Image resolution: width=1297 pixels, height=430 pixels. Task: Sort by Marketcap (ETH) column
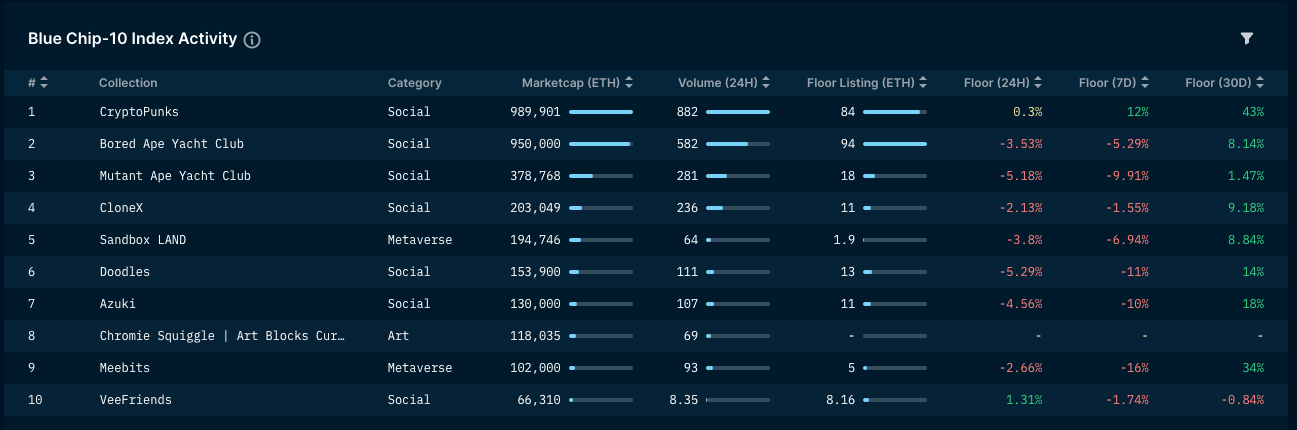pos(628,83)
